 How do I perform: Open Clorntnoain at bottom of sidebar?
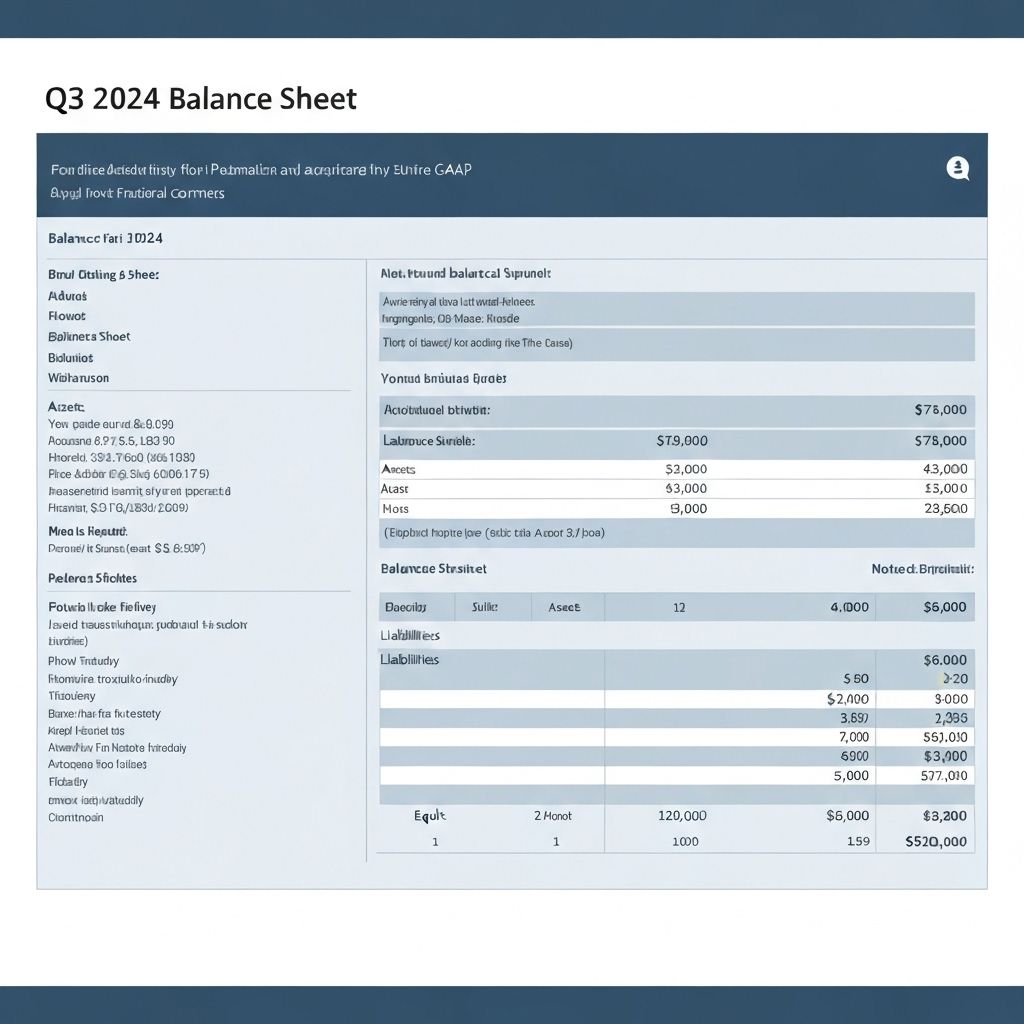[x=76, y=817]
